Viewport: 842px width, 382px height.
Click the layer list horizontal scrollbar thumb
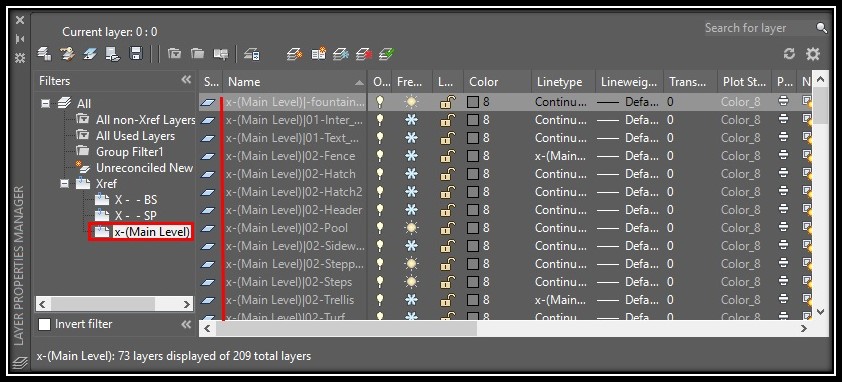346,328
